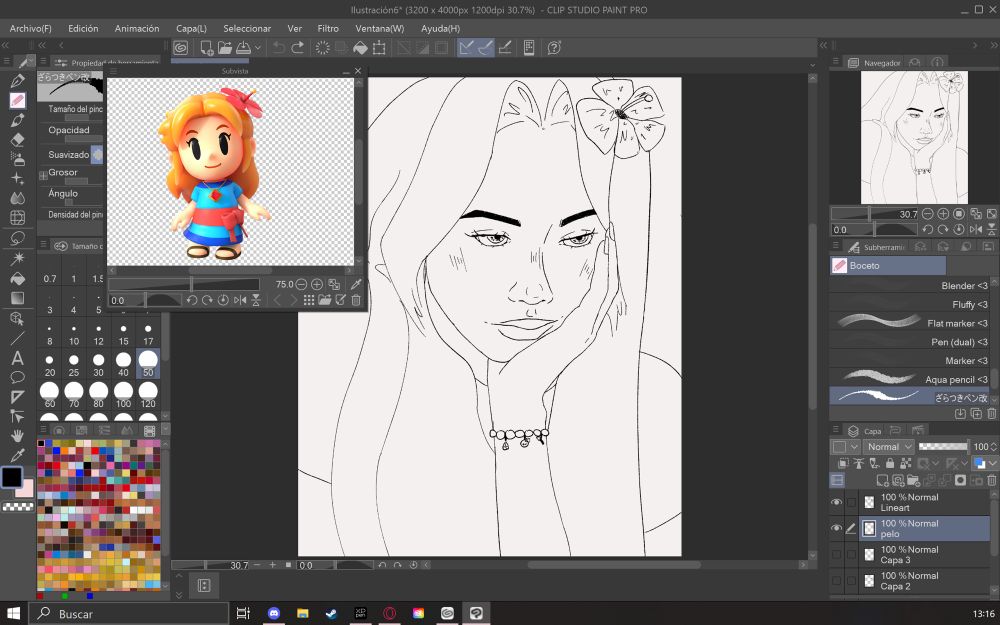Click the layer lock icon
The width and height of the screenshot is (1000, 625).
[x=890, y=464]
